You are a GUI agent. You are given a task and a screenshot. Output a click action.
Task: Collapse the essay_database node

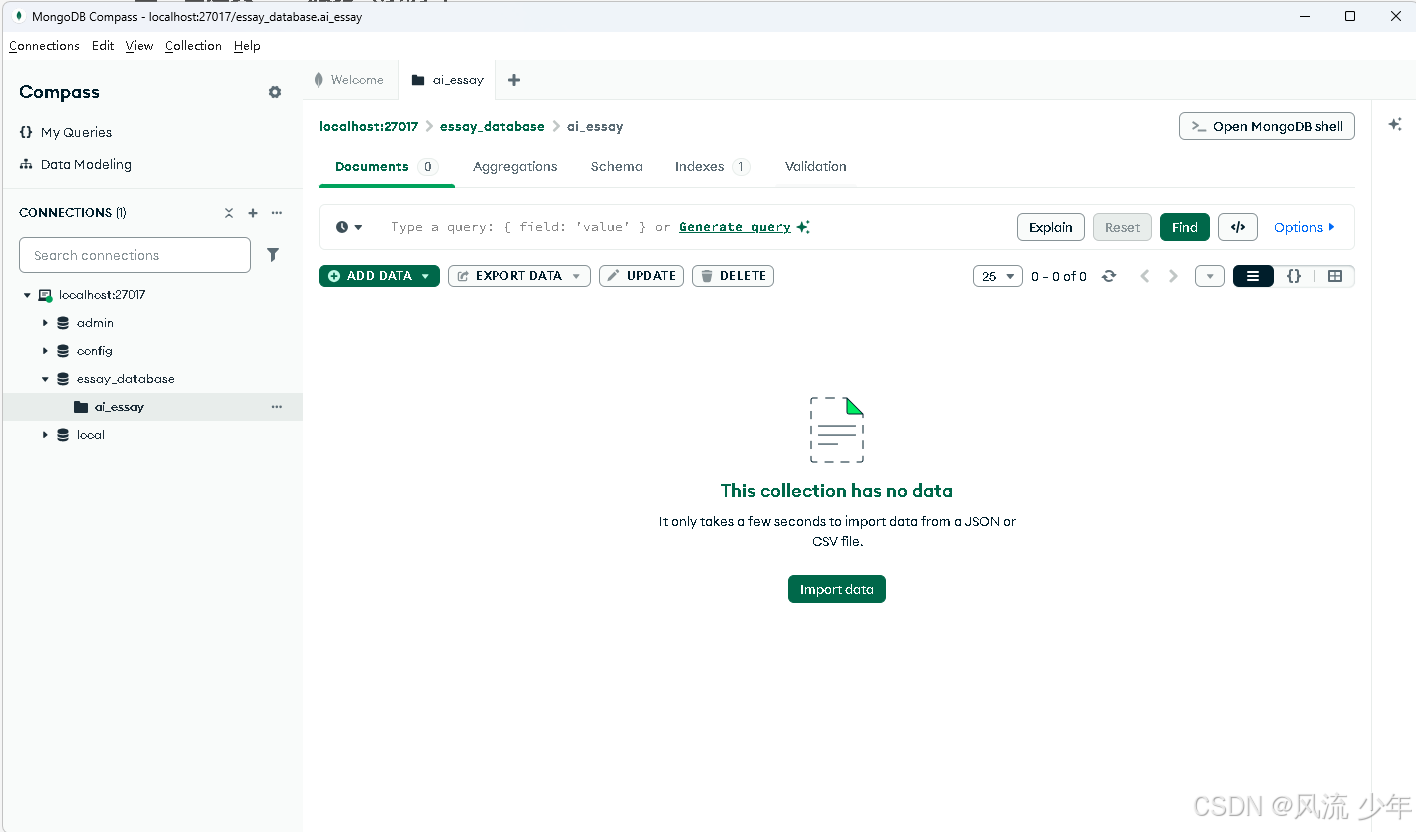(x=45, y=379)
